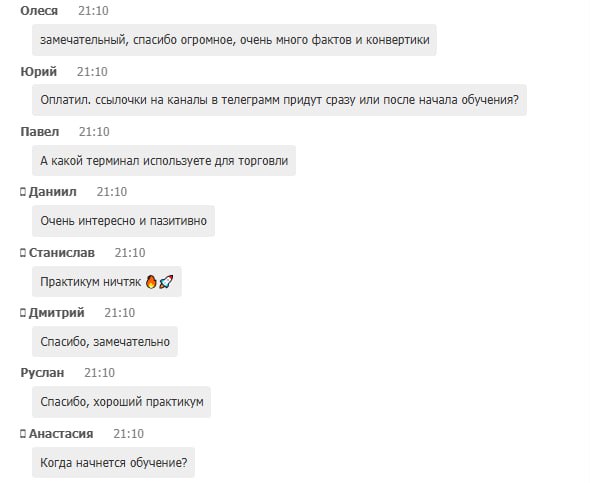The height and width of the screenshot is (483, 590).
Task: Open Юрий's user name
Action: coord(39,71)
